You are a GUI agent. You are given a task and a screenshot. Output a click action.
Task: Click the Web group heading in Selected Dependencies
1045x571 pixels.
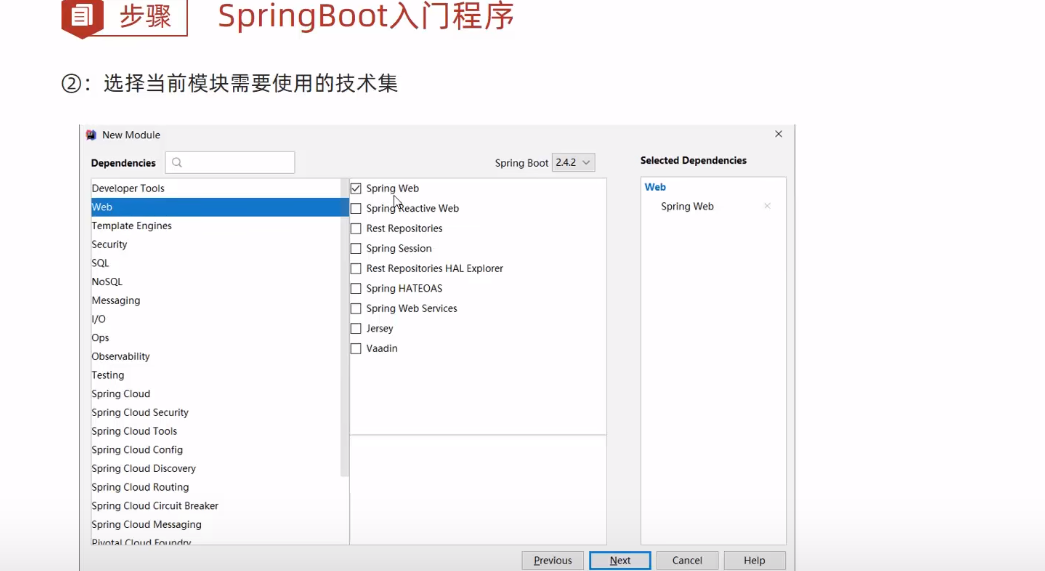click(655, 187)
